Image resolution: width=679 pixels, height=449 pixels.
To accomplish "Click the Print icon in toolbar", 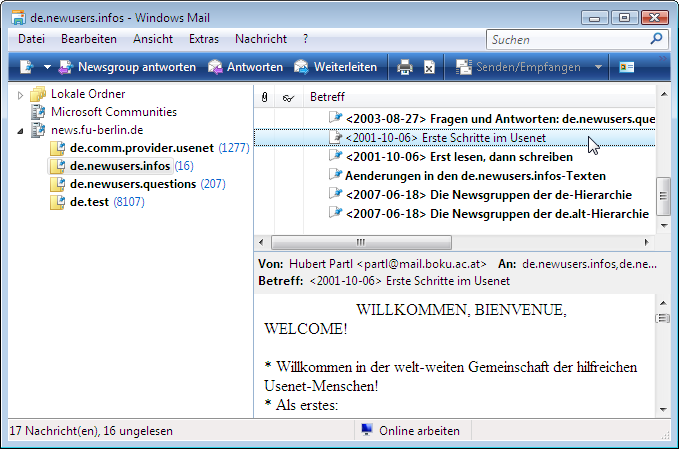I will (x=405, y=67).
